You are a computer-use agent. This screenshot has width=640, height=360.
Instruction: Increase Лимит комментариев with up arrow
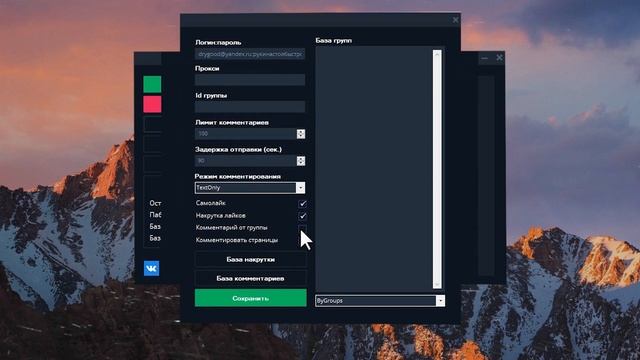301,131
